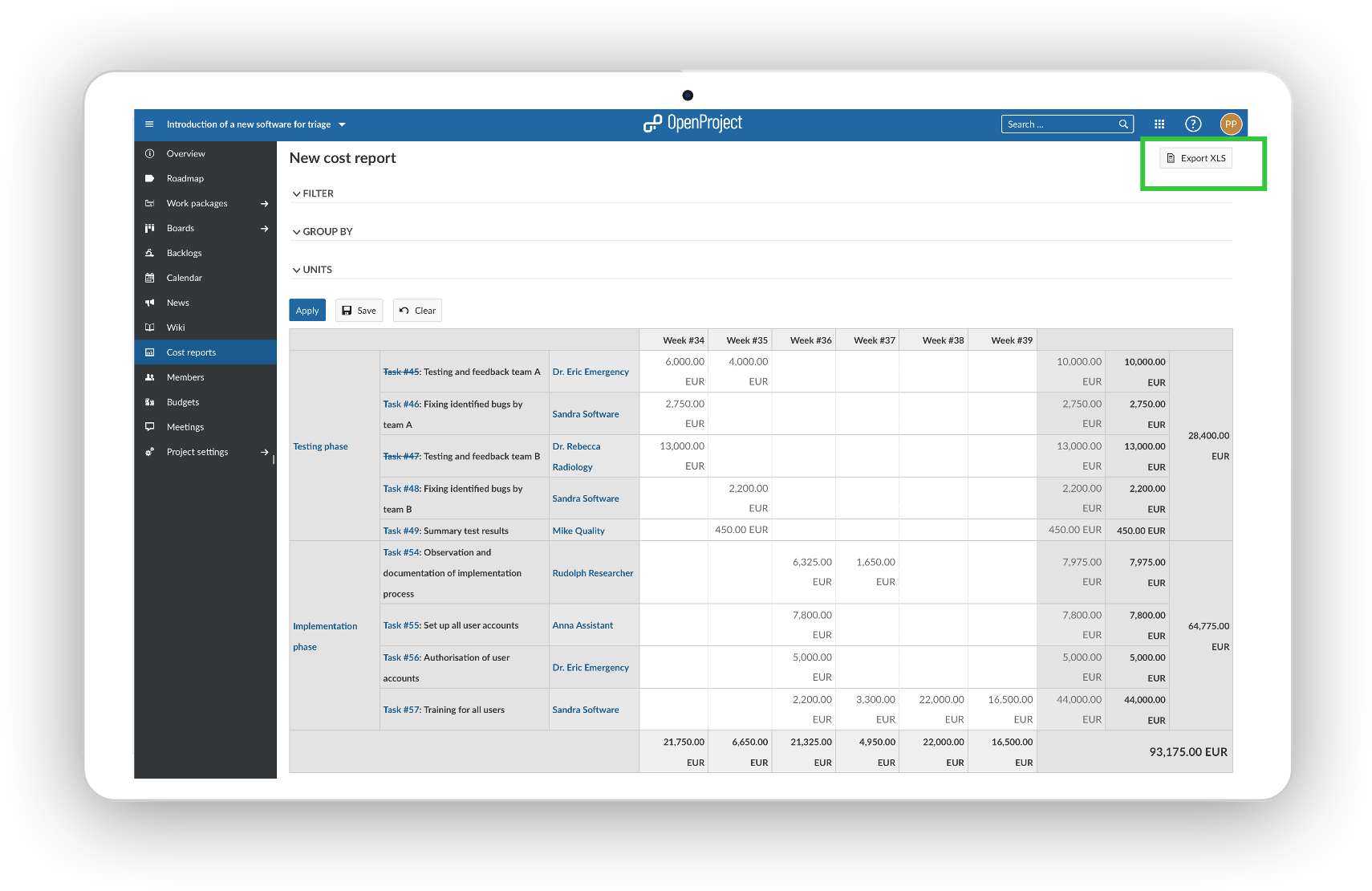The width and height of the screenshot is (1372, 891).
Task: Open Members in the sidebar menu
Action: tap(185, 377)
